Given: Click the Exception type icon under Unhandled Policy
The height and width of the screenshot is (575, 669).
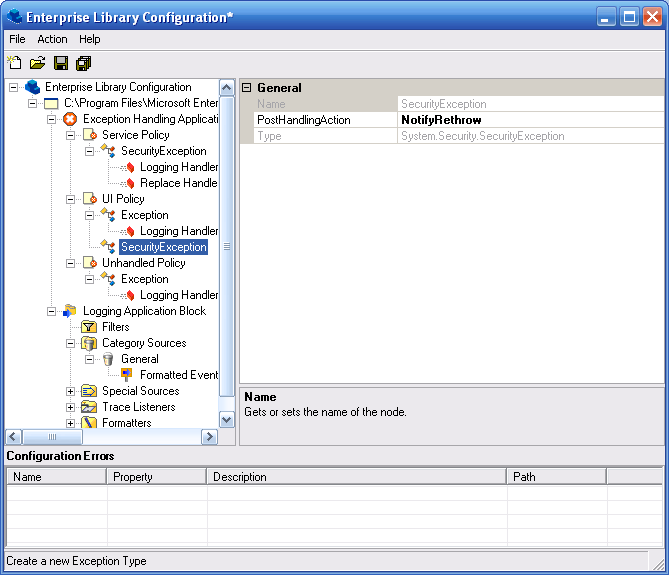Looking at the screenshot, I should [108, 279].
